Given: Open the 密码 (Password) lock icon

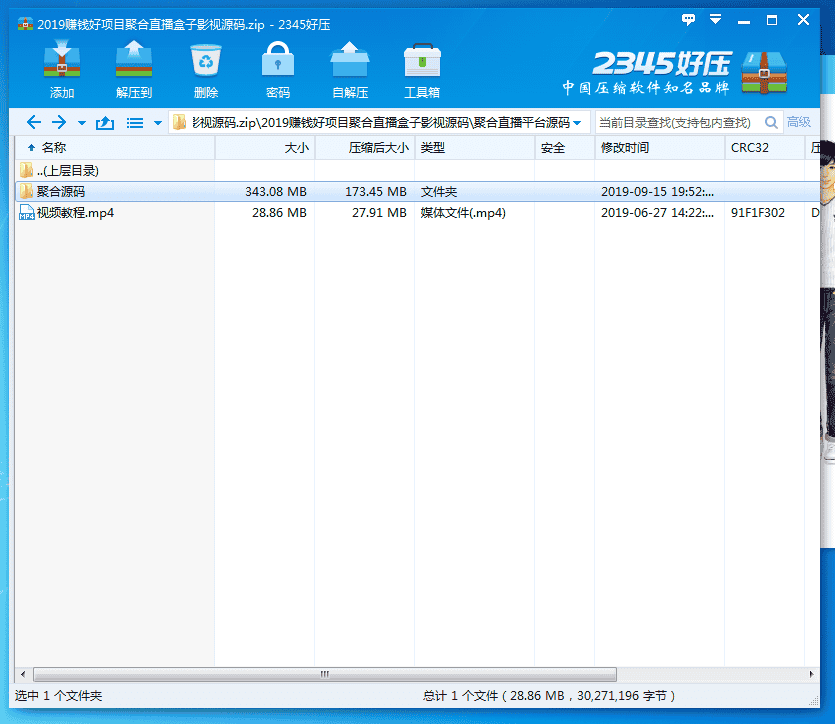Looking at the screenshot, I should coord(277,69).
